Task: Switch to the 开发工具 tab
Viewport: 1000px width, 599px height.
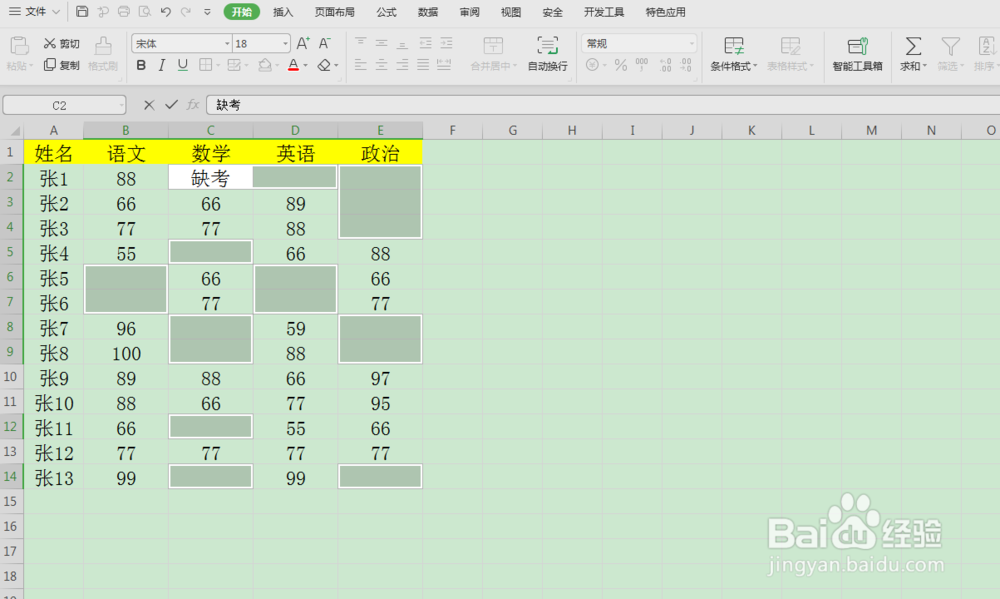Action: point(604,12)
